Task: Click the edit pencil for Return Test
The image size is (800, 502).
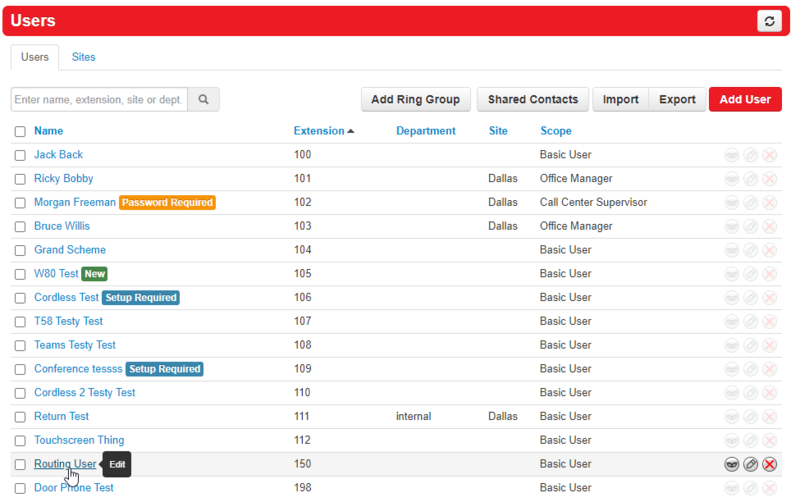Action: tap(751, 417)
